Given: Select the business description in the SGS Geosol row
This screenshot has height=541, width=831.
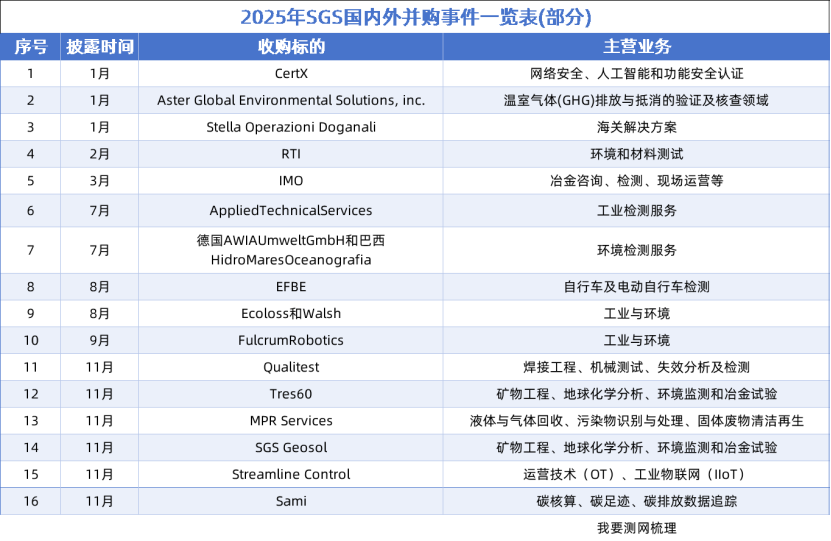Looking at the screenshot, I should 636,448.
